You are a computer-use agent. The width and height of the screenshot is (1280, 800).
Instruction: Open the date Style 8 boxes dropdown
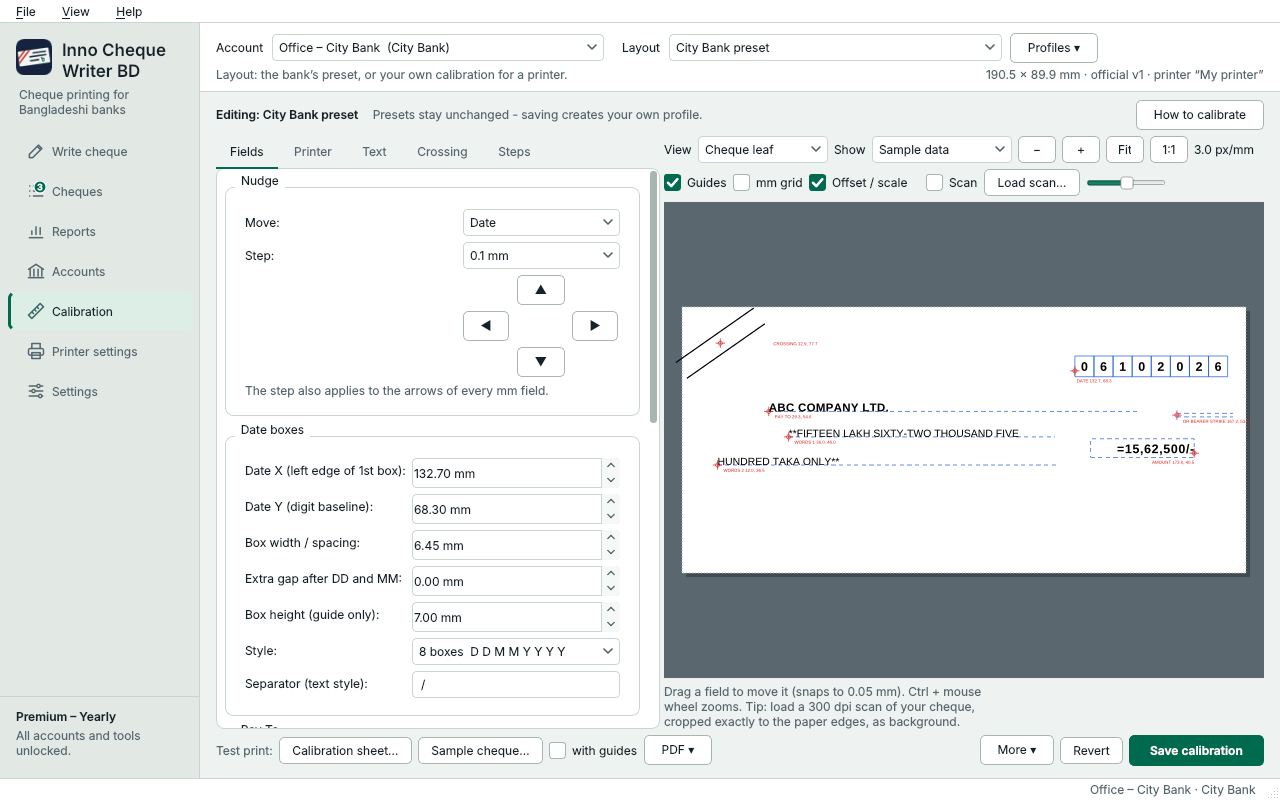[x=516, y=651]
